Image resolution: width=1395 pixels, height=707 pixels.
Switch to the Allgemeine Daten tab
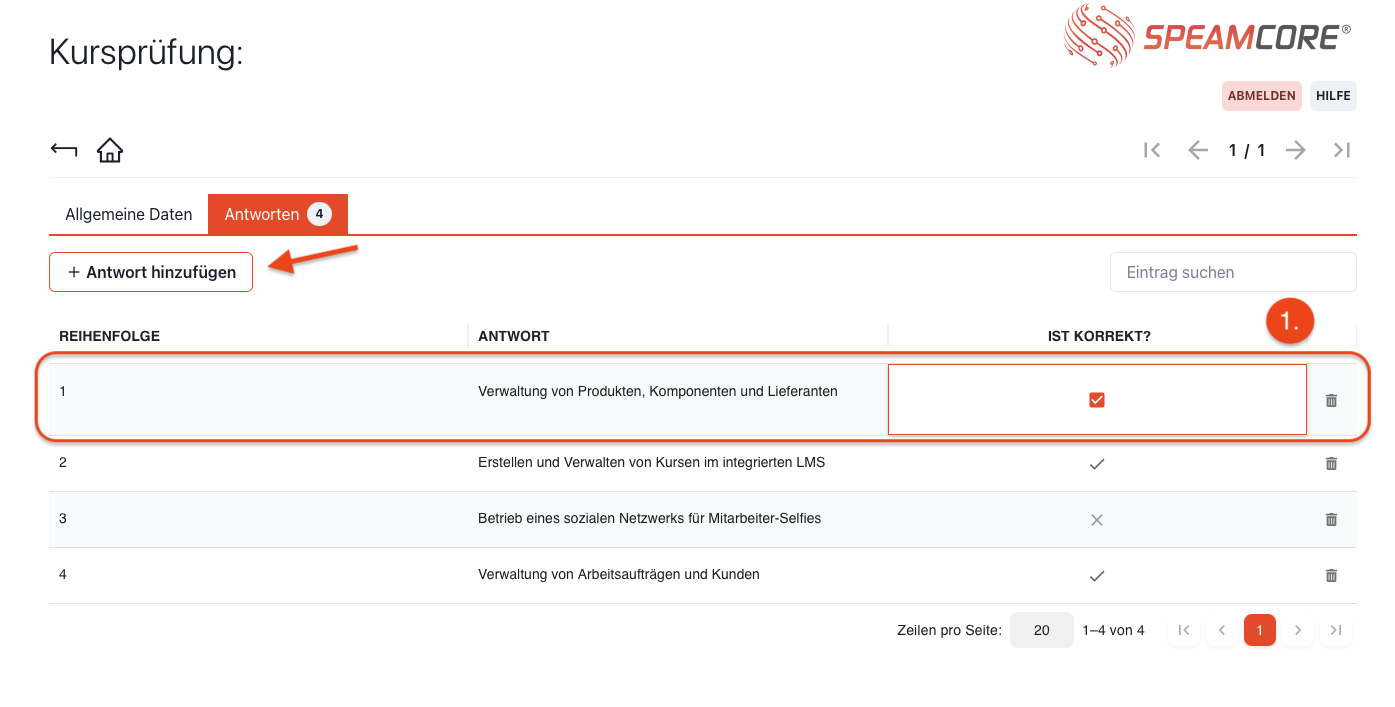tap(129, 215)
